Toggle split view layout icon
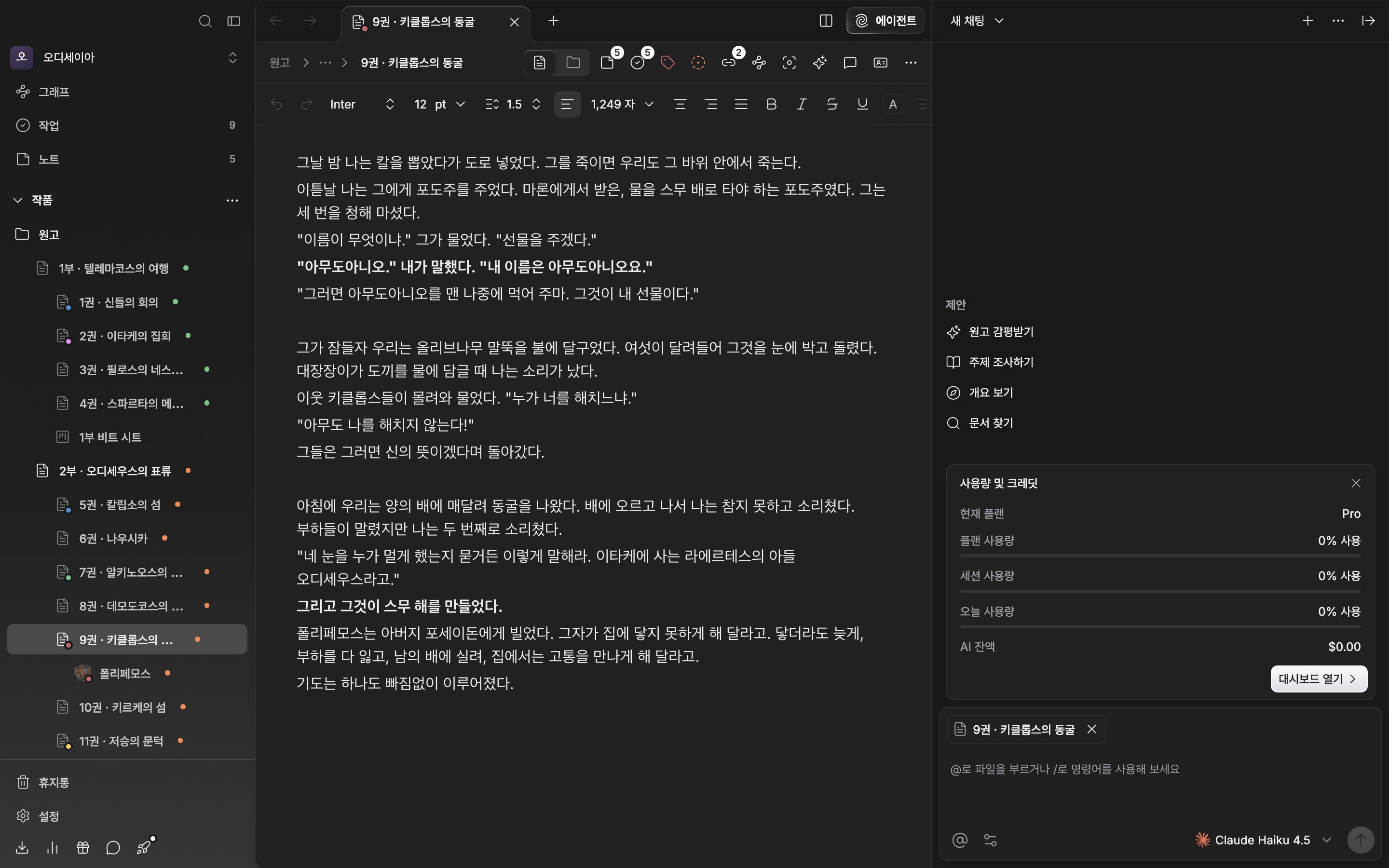The height and width of the screenshot is (868, 1389). tap(825, 21)
